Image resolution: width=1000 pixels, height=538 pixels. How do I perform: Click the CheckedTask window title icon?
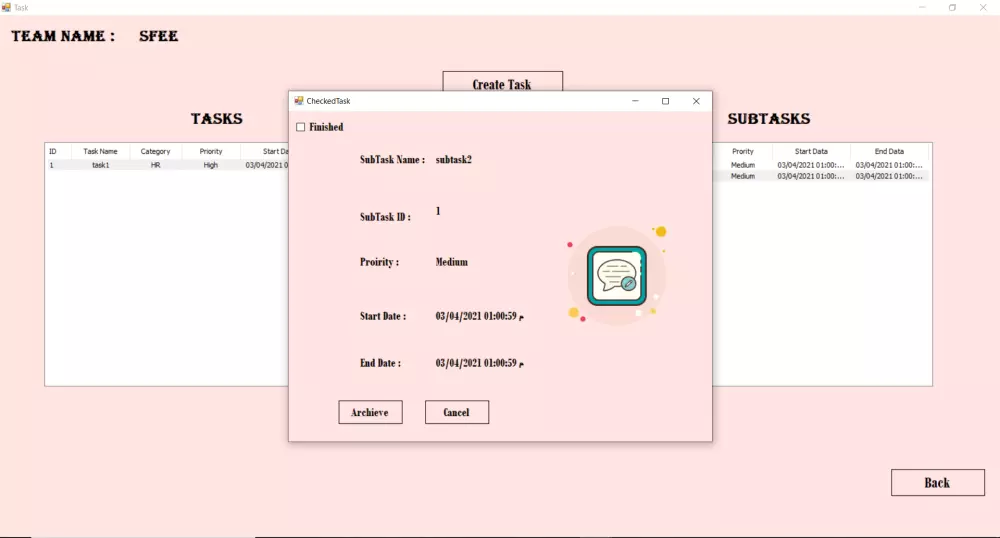298,101
